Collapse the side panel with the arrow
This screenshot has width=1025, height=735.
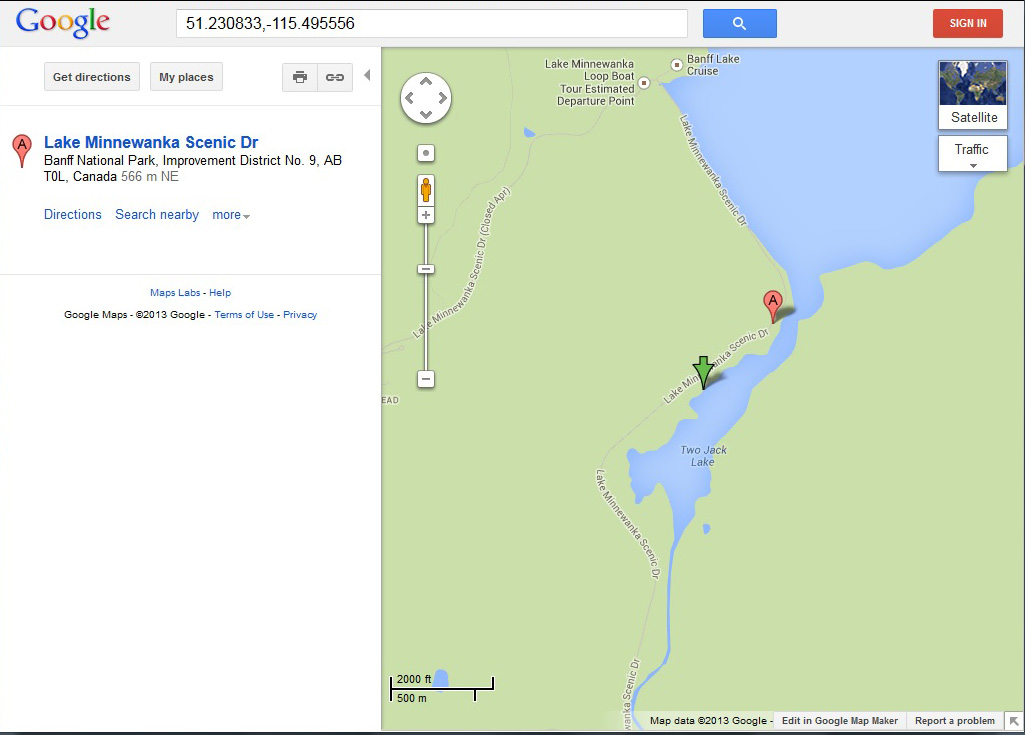(367, 75)
